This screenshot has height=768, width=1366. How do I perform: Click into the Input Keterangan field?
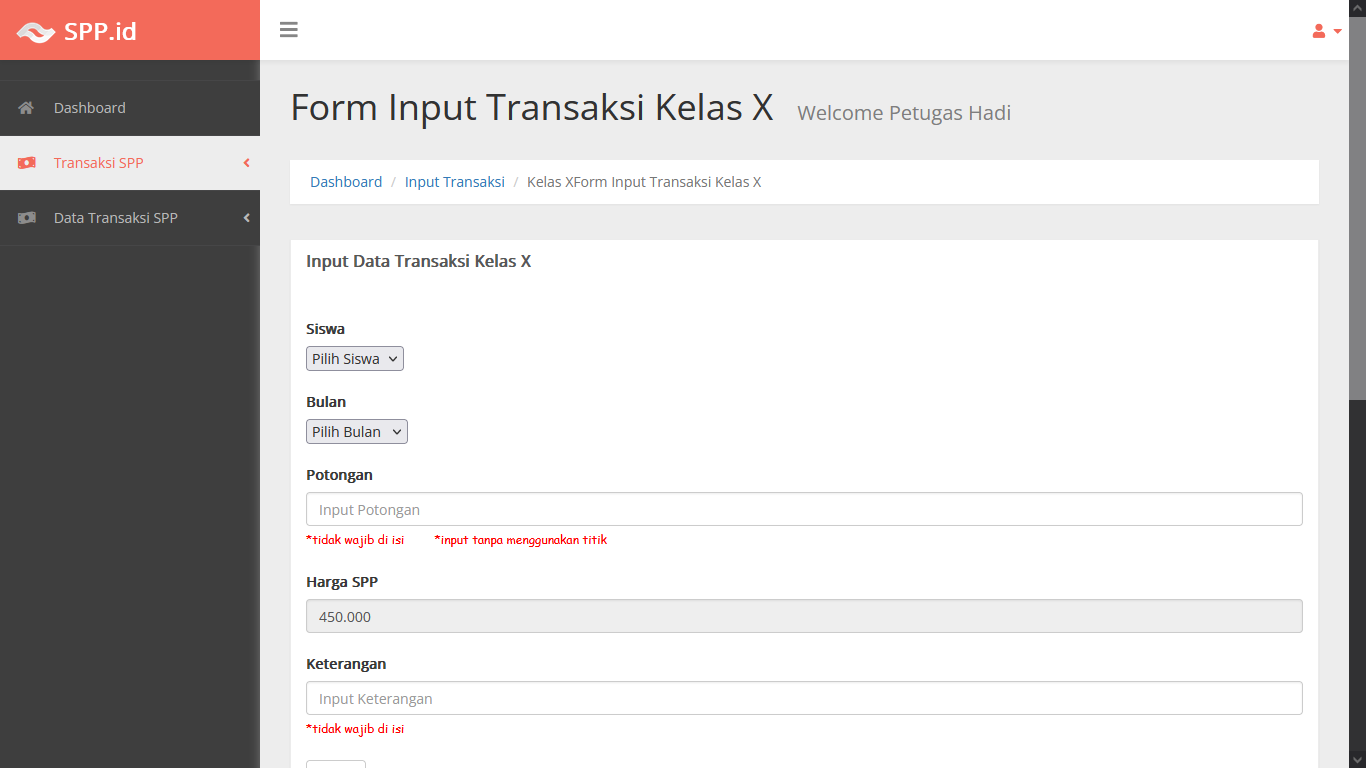pyautogui.click(x=804, y=698)
